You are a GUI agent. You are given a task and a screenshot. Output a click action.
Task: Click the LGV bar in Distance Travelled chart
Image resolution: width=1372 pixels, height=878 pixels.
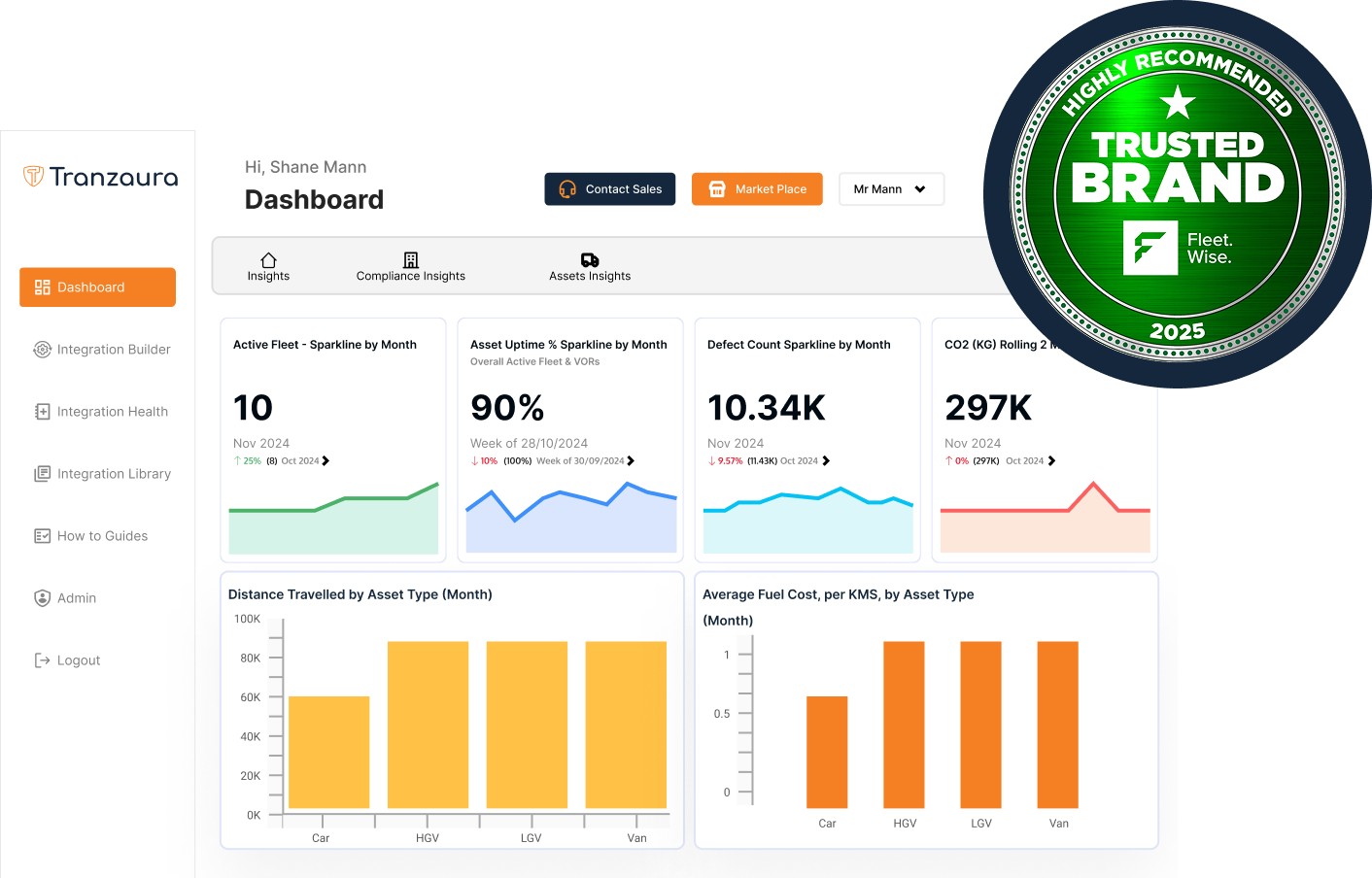click(x=527, y=725)
